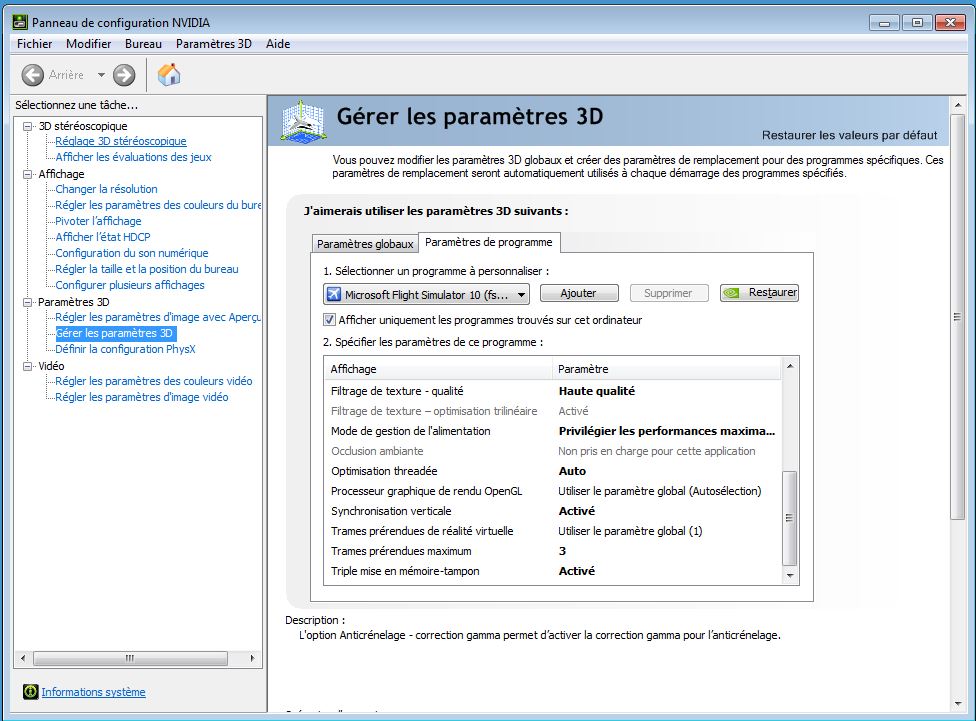This screenshot has height=721, width=976.
Task: Click 'Haute qualité' texture filtering value
Action: pyautogui.click(x=597, y=391)
